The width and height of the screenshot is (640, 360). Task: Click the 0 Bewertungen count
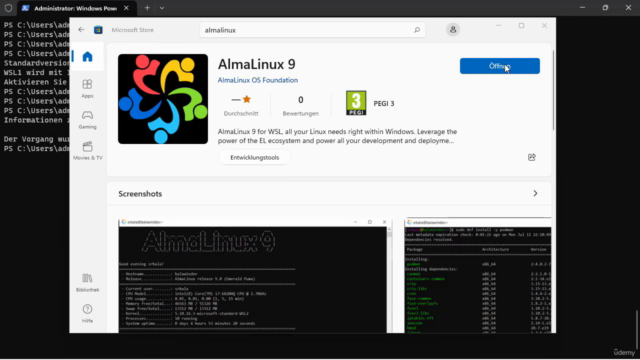pyautogui.click(x=300, y=104)
